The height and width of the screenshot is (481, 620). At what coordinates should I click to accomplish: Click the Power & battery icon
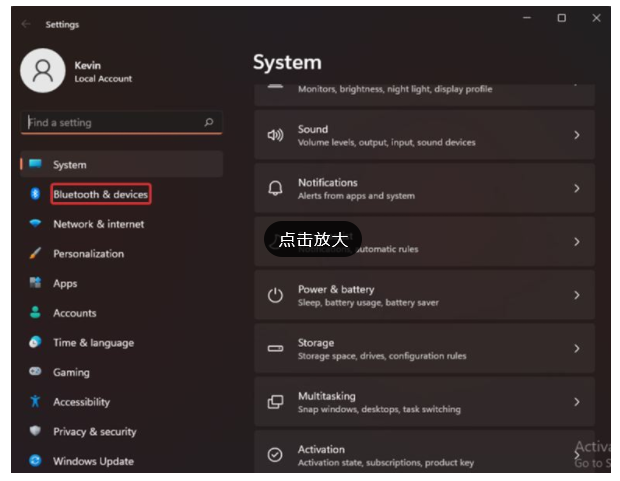pyautogui.click(x=275, y=295)
